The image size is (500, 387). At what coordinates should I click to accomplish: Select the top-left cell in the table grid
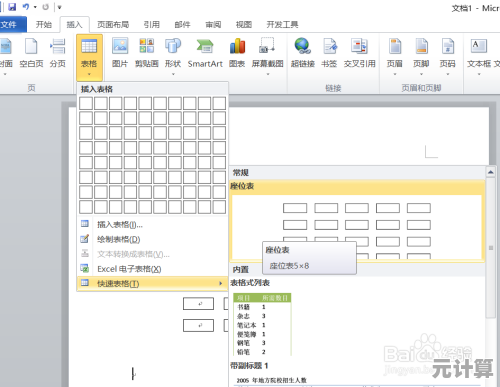tap(86, 103)
